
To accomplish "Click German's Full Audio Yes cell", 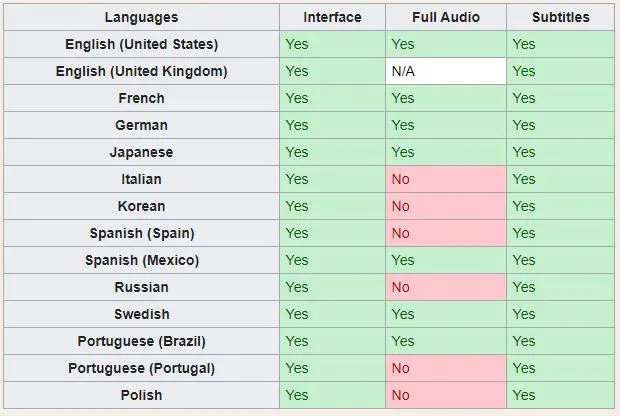I will (x=445, y=125).
